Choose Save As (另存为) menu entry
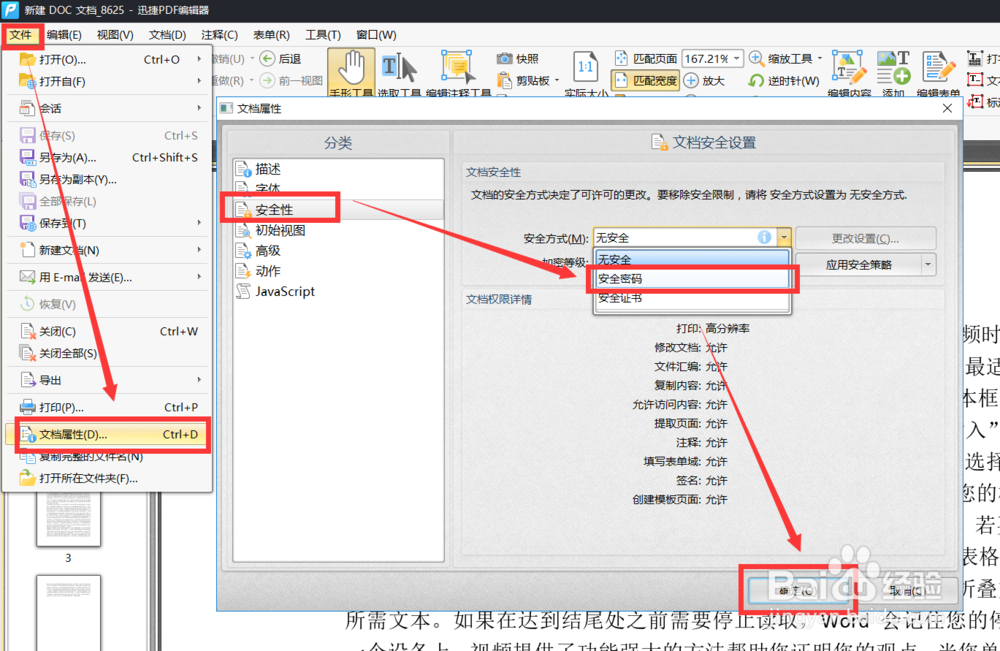1000x651 pixels. (107, 157)
